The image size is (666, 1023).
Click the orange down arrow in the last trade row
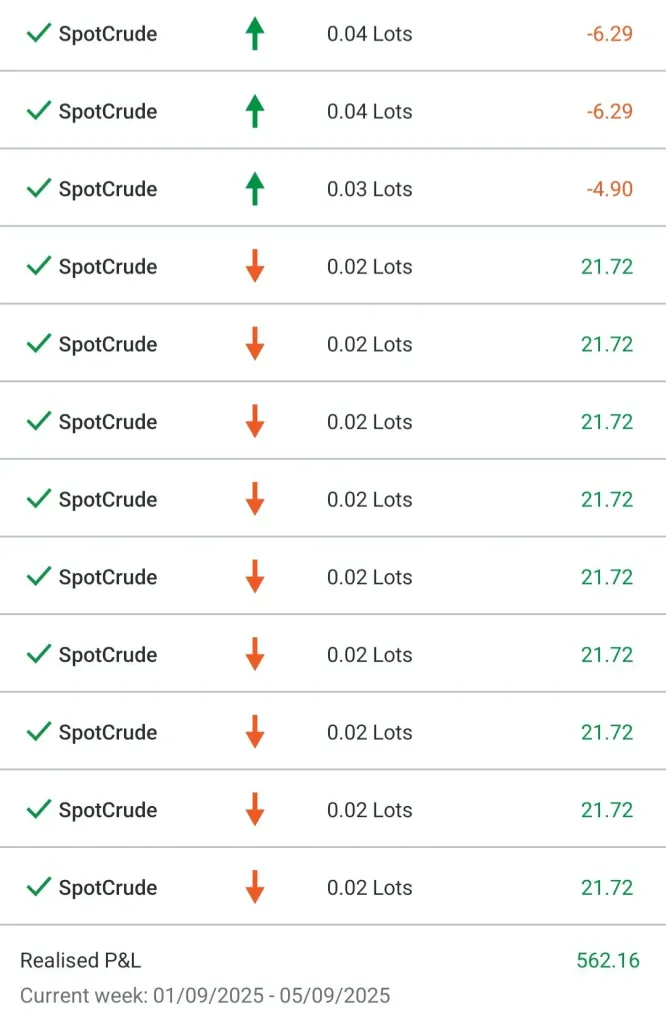coord(255,887)
